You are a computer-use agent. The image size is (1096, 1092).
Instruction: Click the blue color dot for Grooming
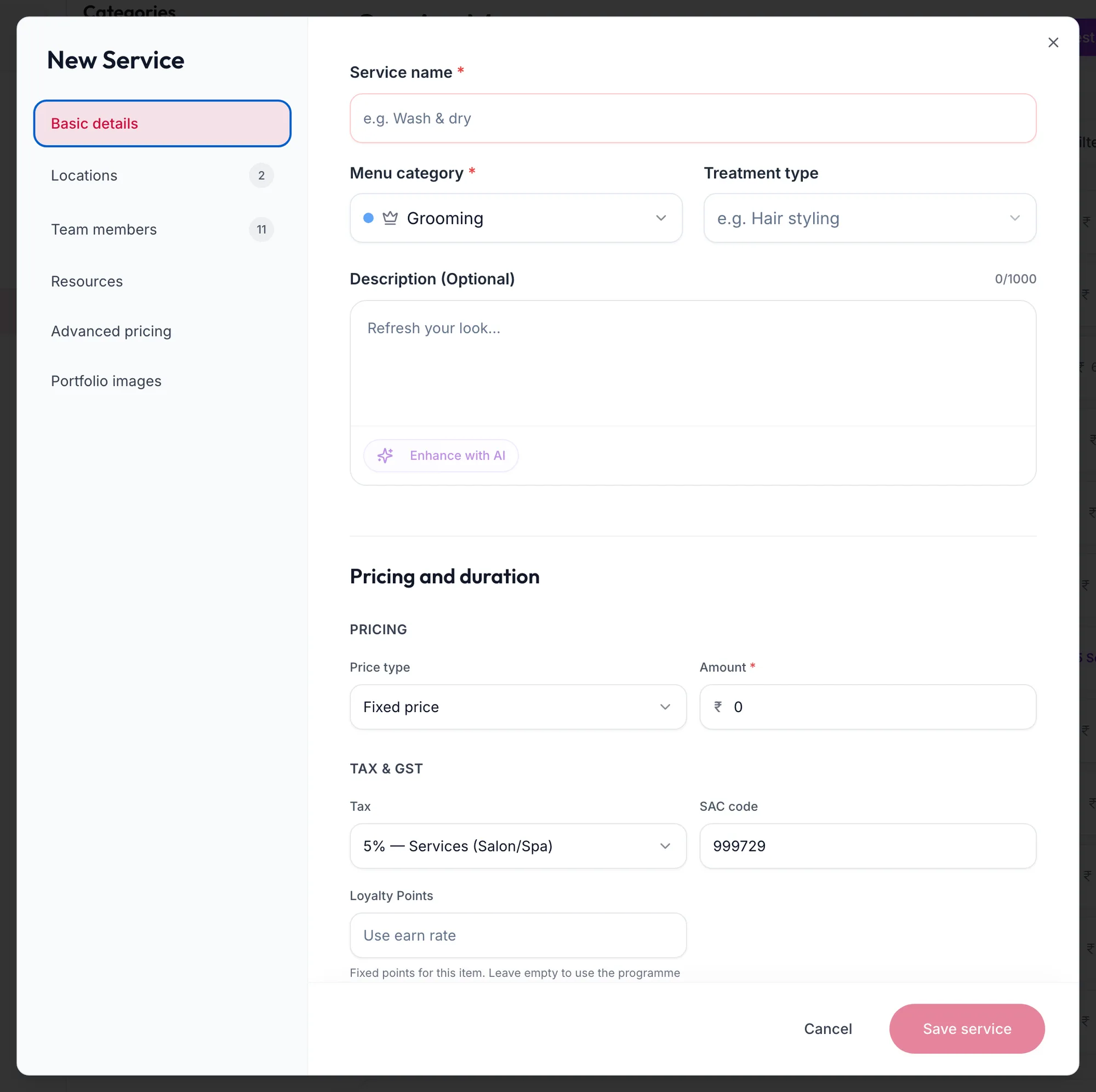[x=368, y=218]
